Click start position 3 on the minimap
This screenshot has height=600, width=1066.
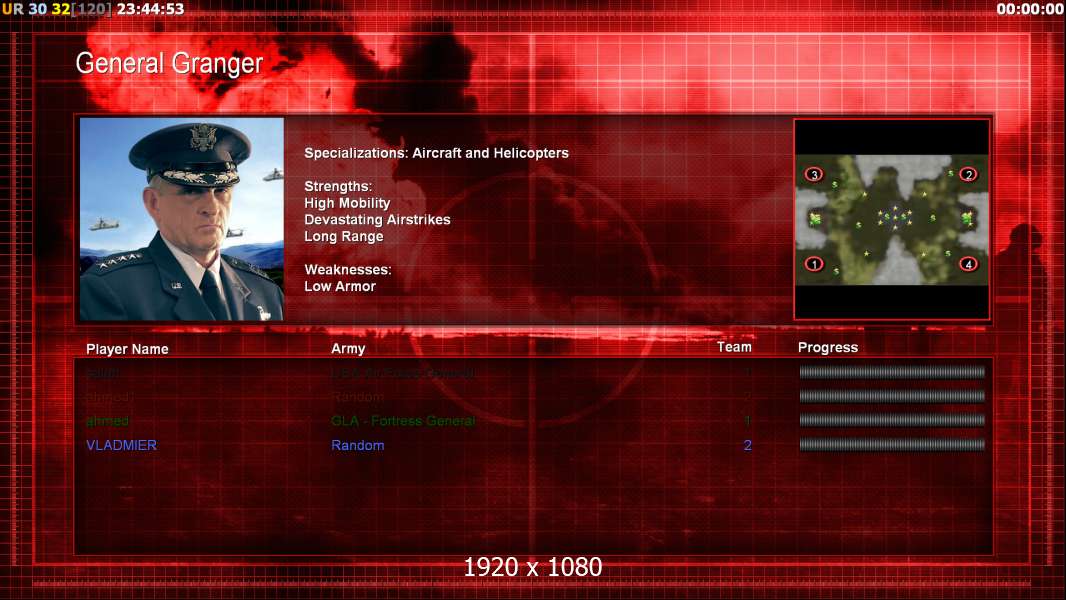814,175
